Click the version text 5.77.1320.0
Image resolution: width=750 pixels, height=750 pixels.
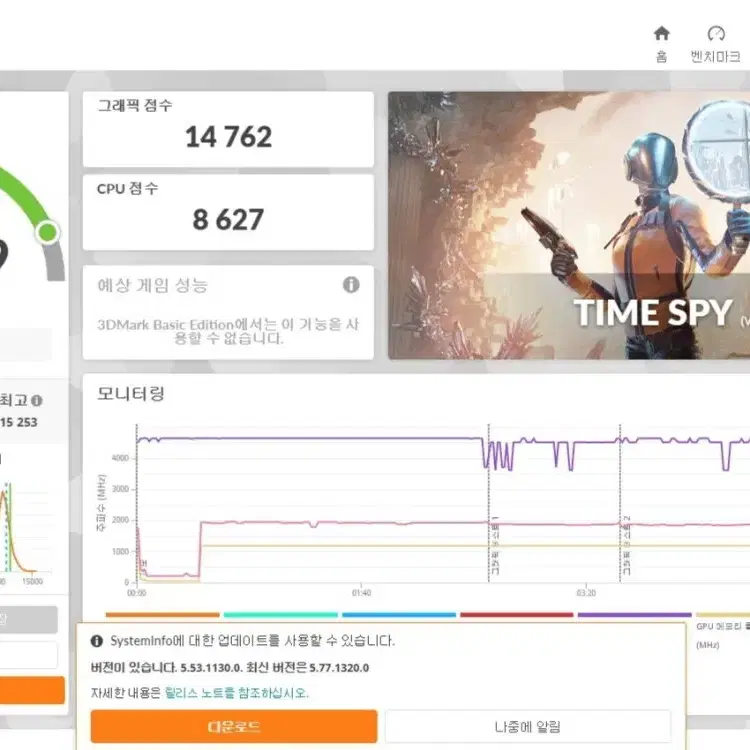coord(339,668)
